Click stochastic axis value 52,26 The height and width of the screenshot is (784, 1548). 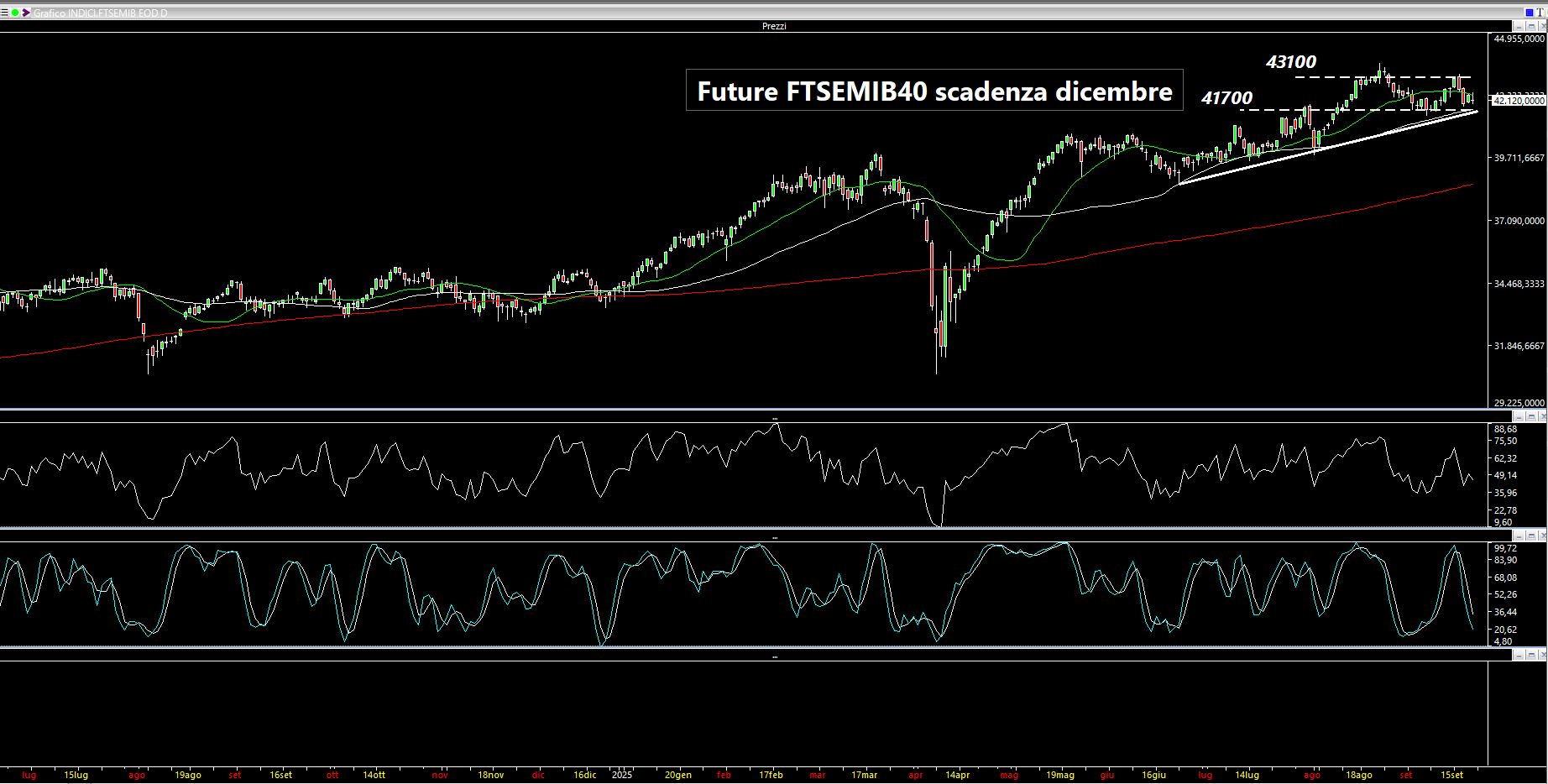pyautogui.click(x=1505, y=594)
